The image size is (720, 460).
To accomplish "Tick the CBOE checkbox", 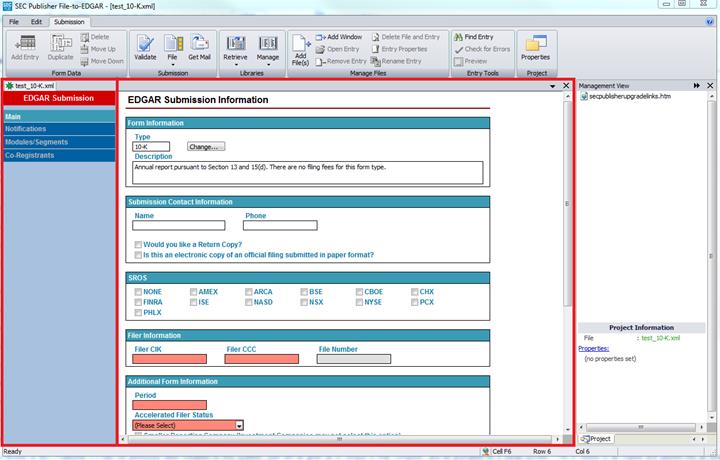I will [x=359, y=292].
